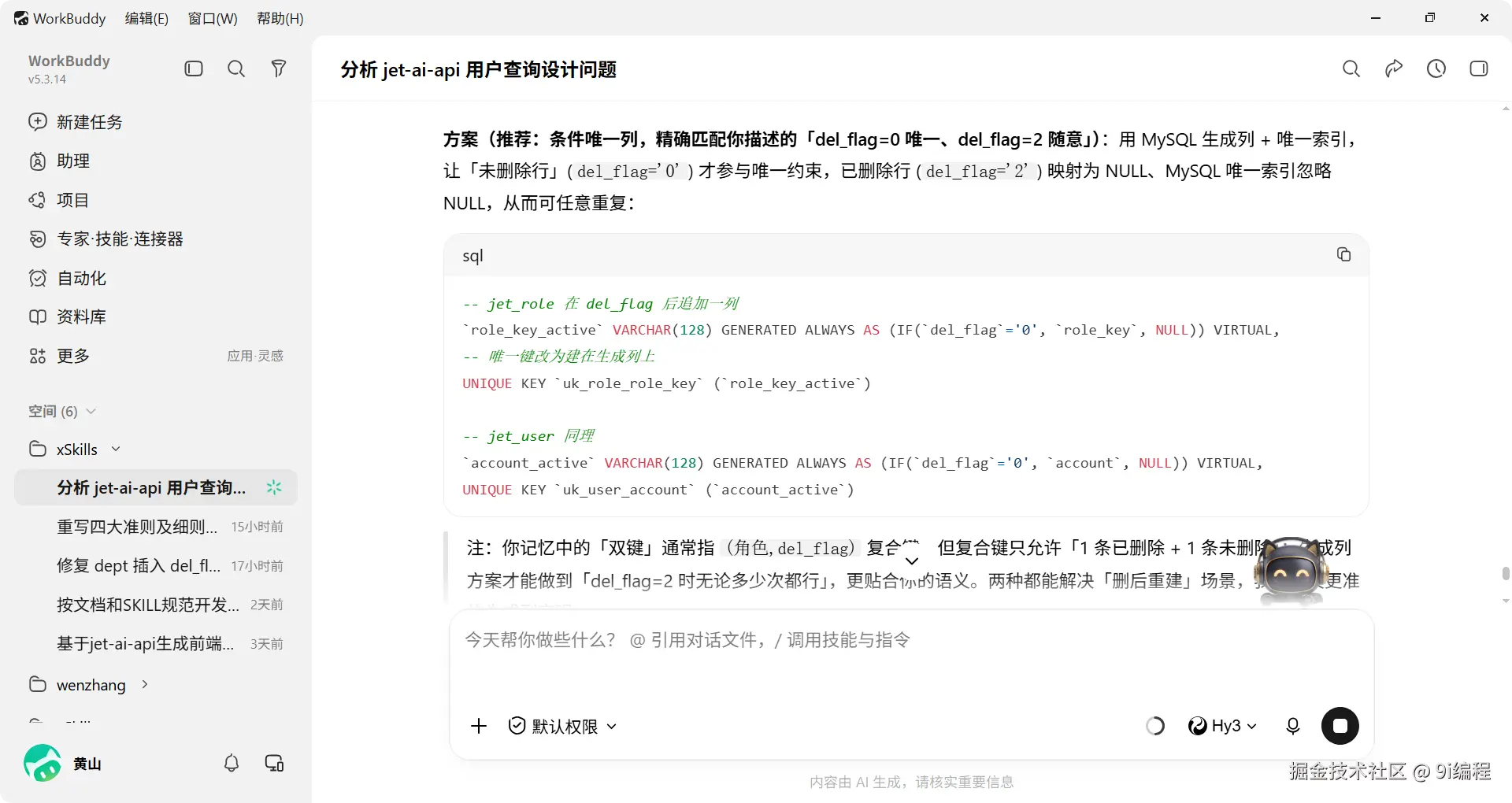Viewport: 1512px width, 803px height.
Task: Open 专家·技能·连接器 section
Action: coord(106,239)
